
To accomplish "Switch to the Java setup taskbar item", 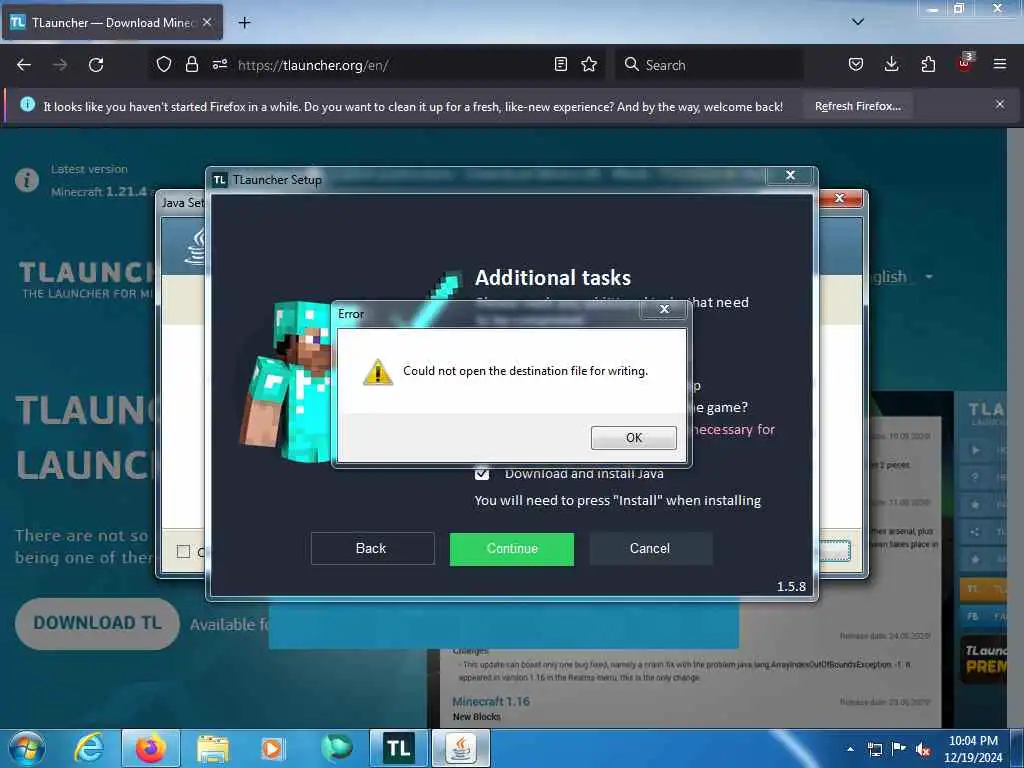I will tap(461, 748).
